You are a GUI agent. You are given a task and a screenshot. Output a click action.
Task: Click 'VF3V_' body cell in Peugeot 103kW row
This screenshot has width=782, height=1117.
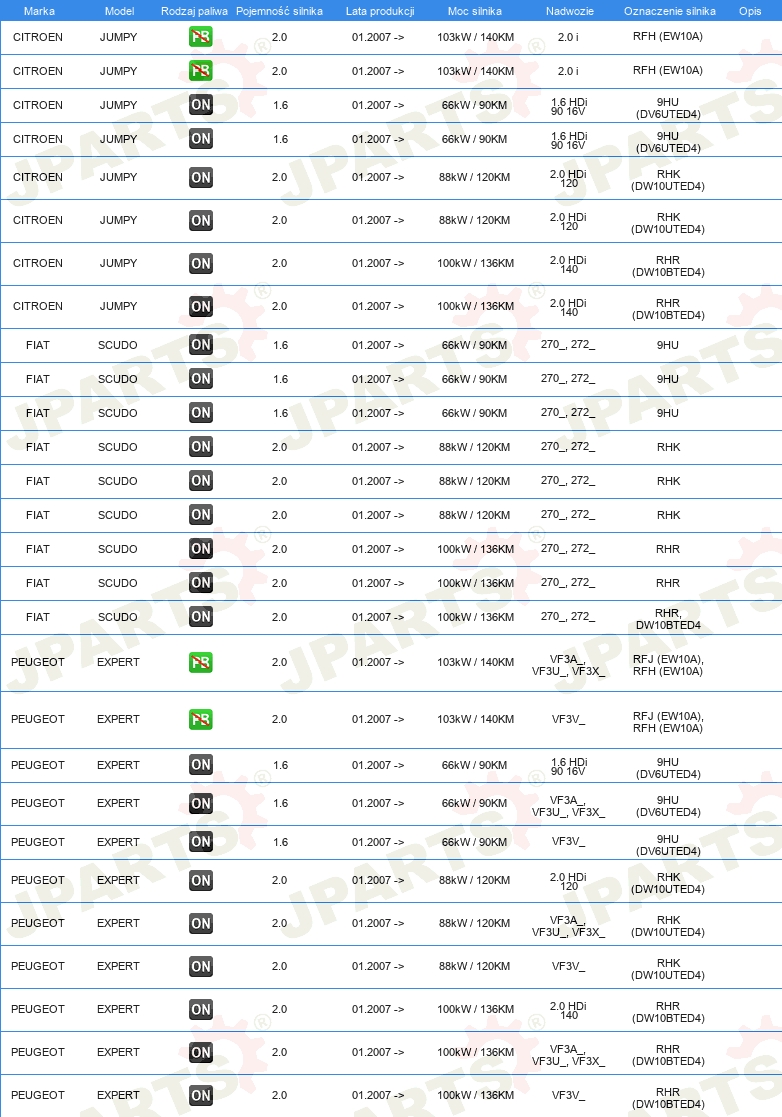(568, 719)
